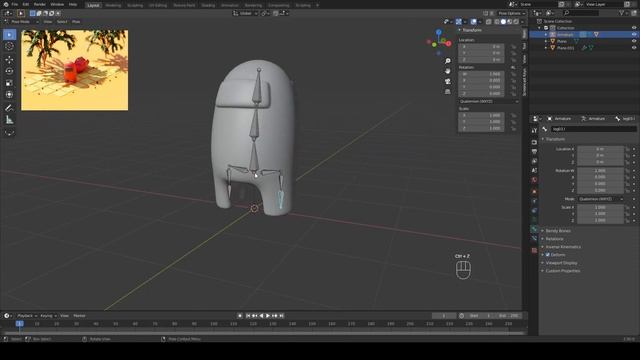Click the timeline current frame marker
Viewport: 640px width, 360px height.
pos(20,324)
